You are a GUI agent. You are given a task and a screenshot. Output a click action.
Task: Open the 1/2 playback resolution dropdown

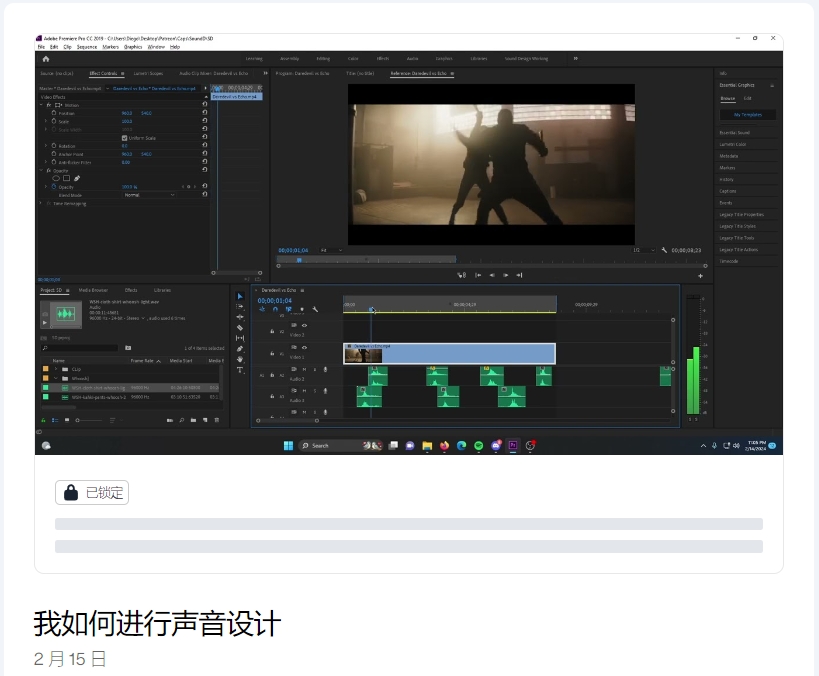[644, 250]
